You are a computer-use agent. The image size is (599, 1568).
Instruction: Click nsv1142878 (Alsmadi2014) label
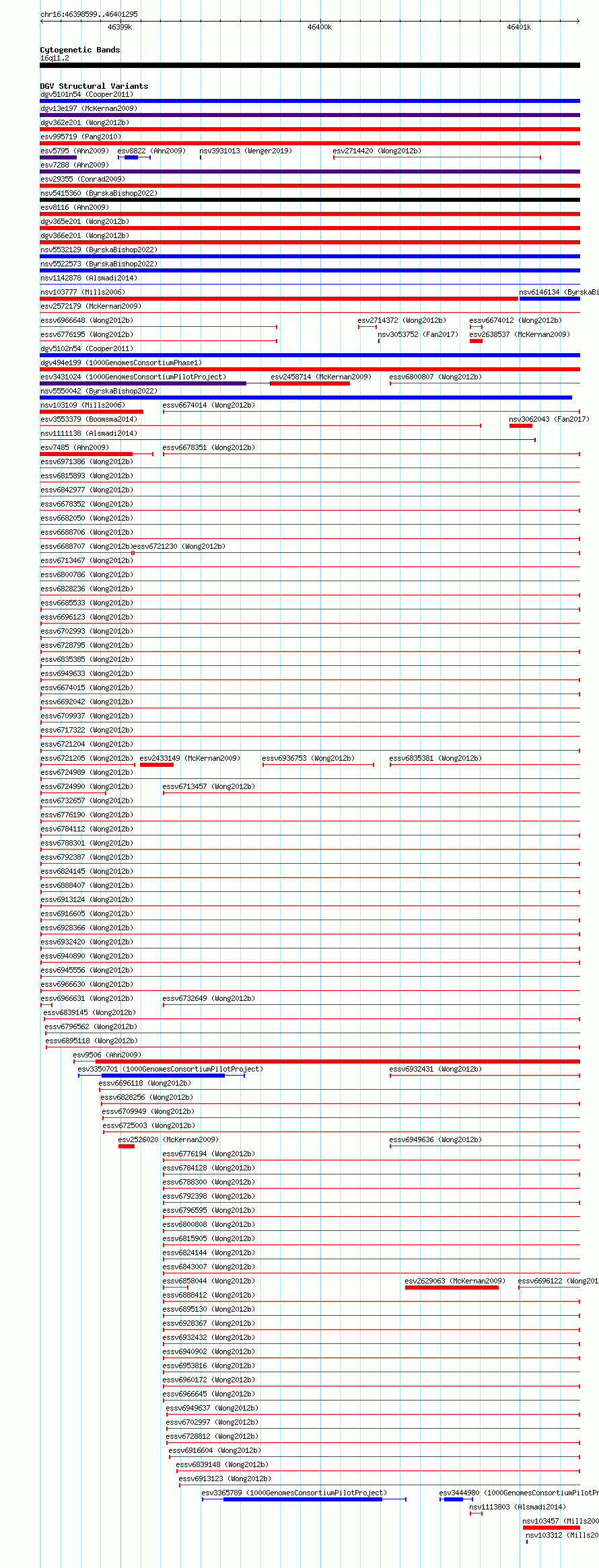[x=89, y=278]
